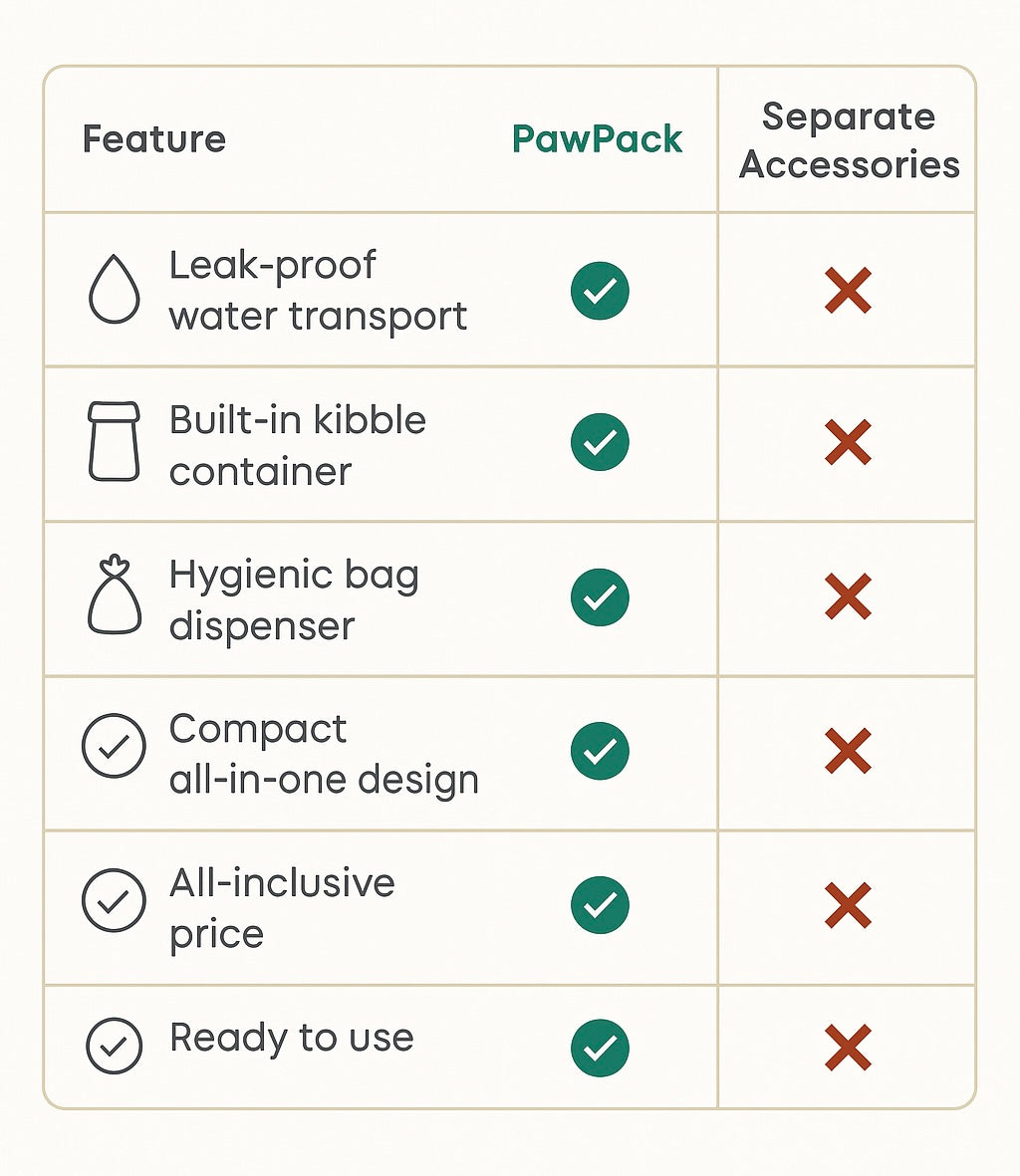Click the red X for Leak-proof water transport
This screenshot has width=1020, height=1176.
click(x=848, y=290)
